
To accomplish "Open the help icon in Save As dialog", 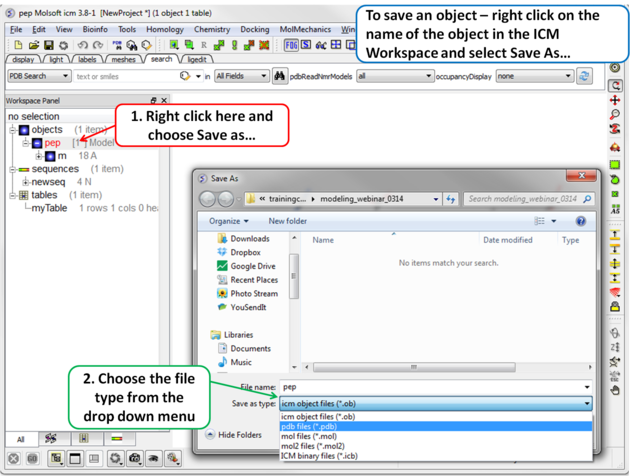I will 580,221.
